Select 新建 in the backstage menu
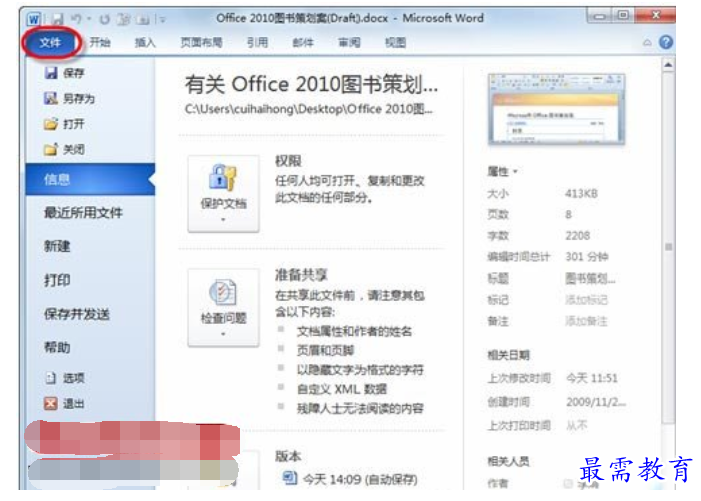This screenshot has width=701, height=501. [x=57, y=246]
